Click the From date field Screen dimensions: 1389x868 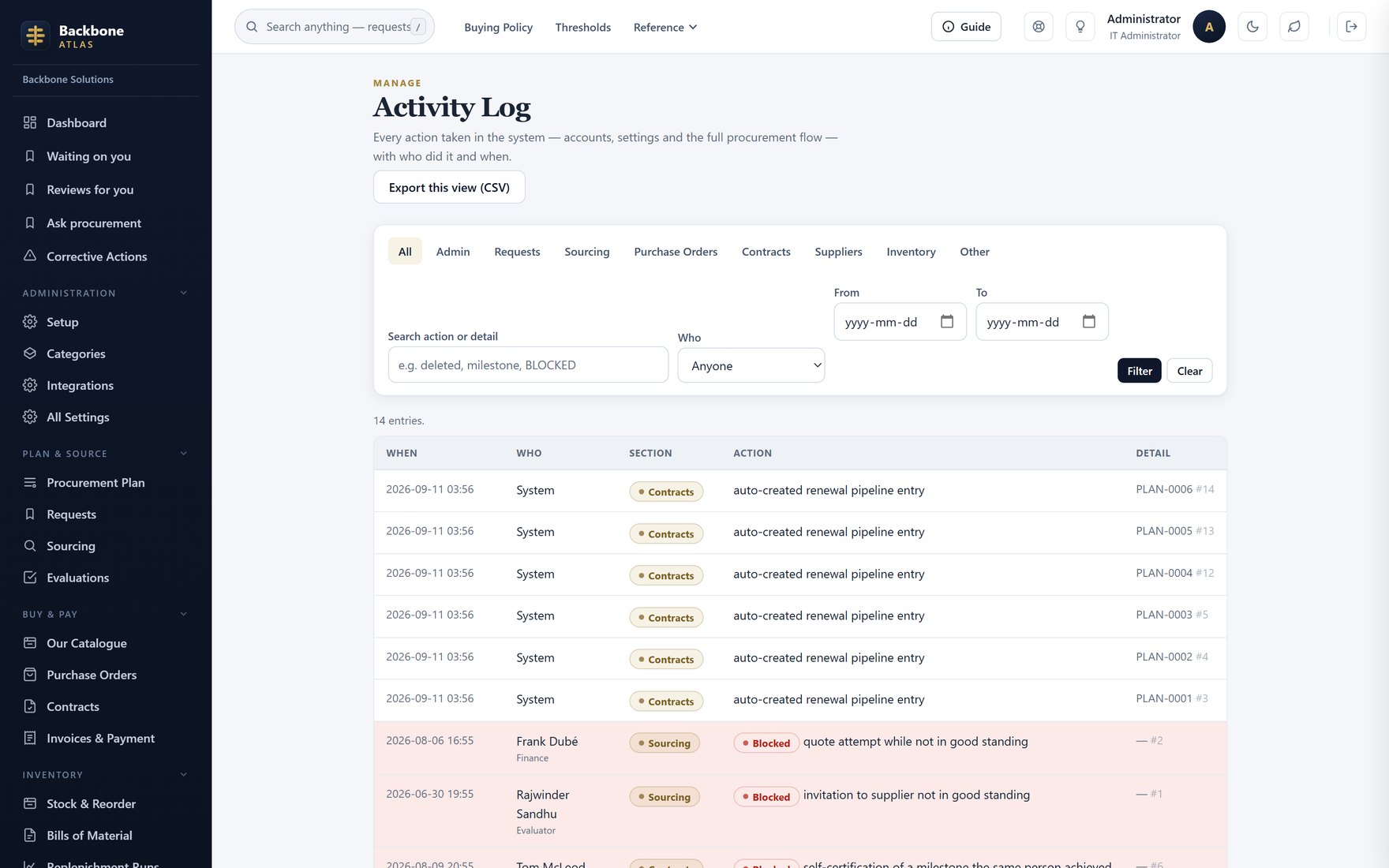(x=900, y=322)
